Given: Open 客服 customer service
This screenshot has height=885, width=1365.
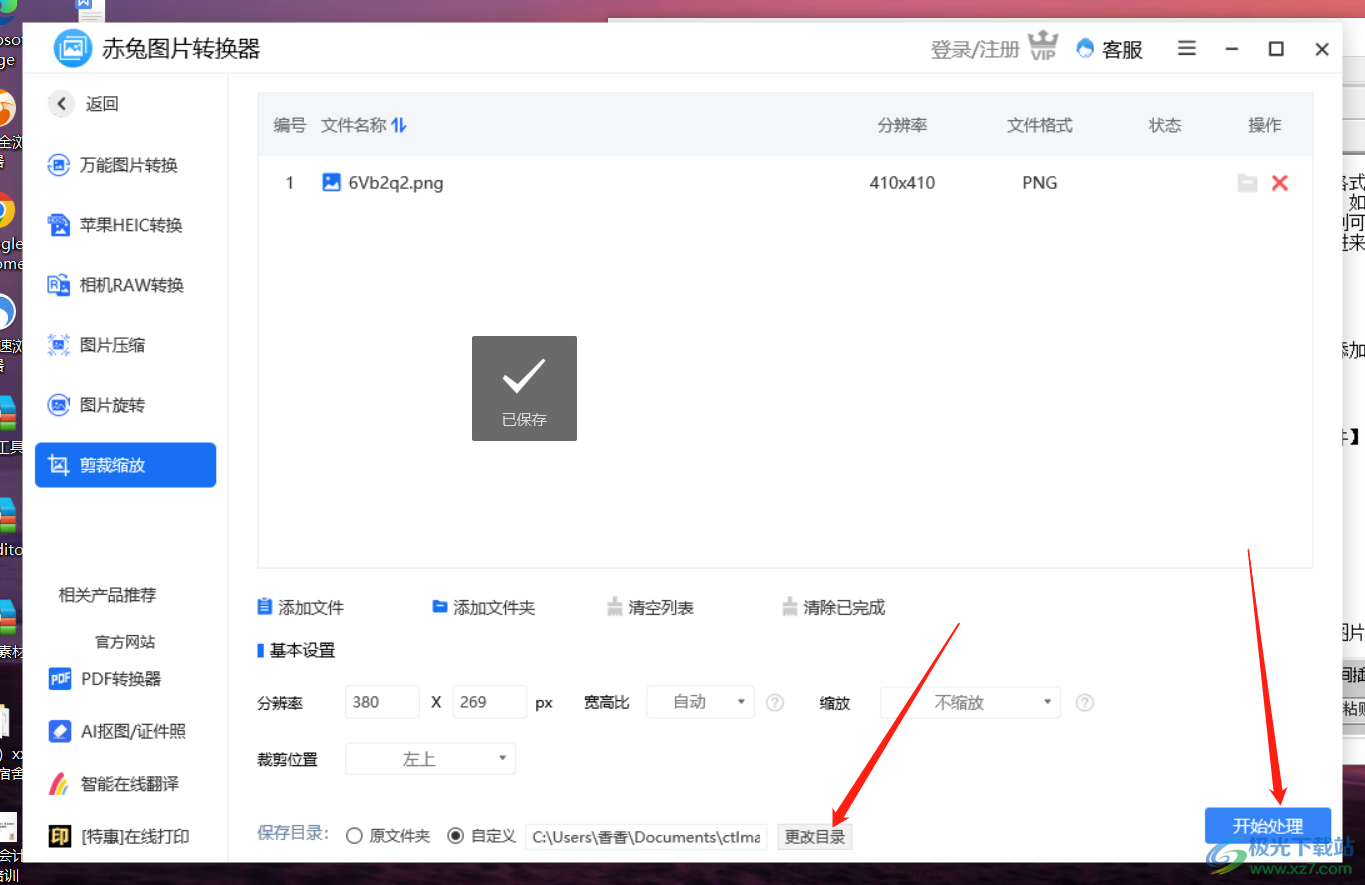Looking at the screenshot, I should 1110,49.
